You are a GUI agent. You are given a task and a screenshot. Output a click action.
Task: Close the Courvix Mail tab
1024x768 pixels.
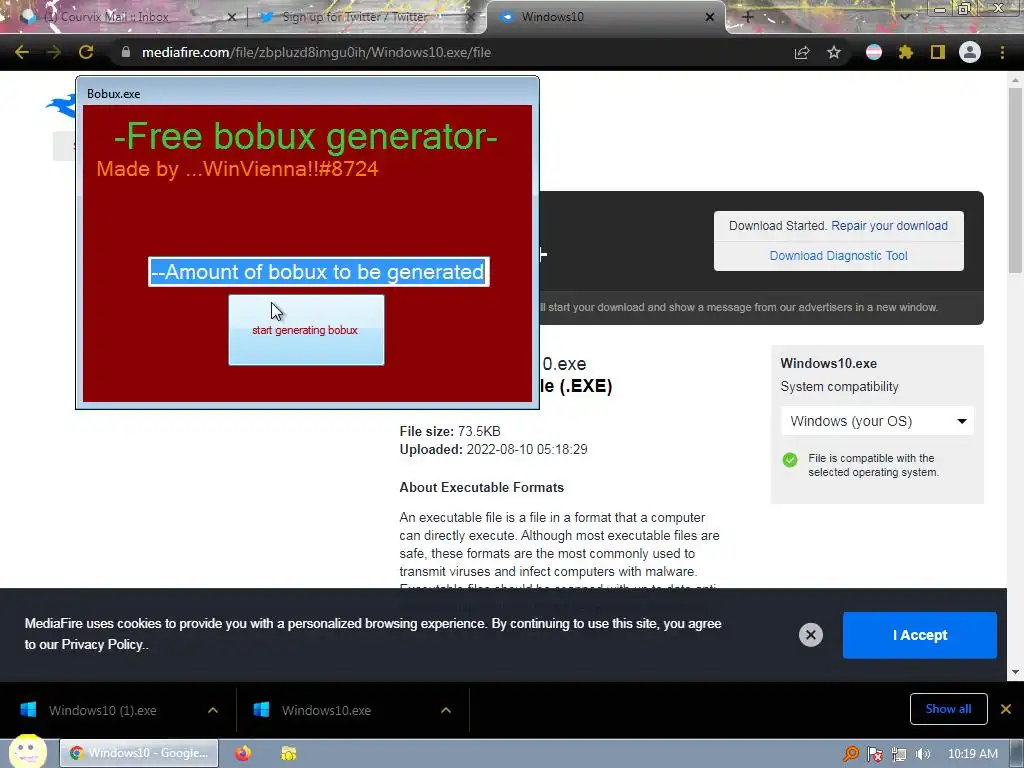coord(231,17)
